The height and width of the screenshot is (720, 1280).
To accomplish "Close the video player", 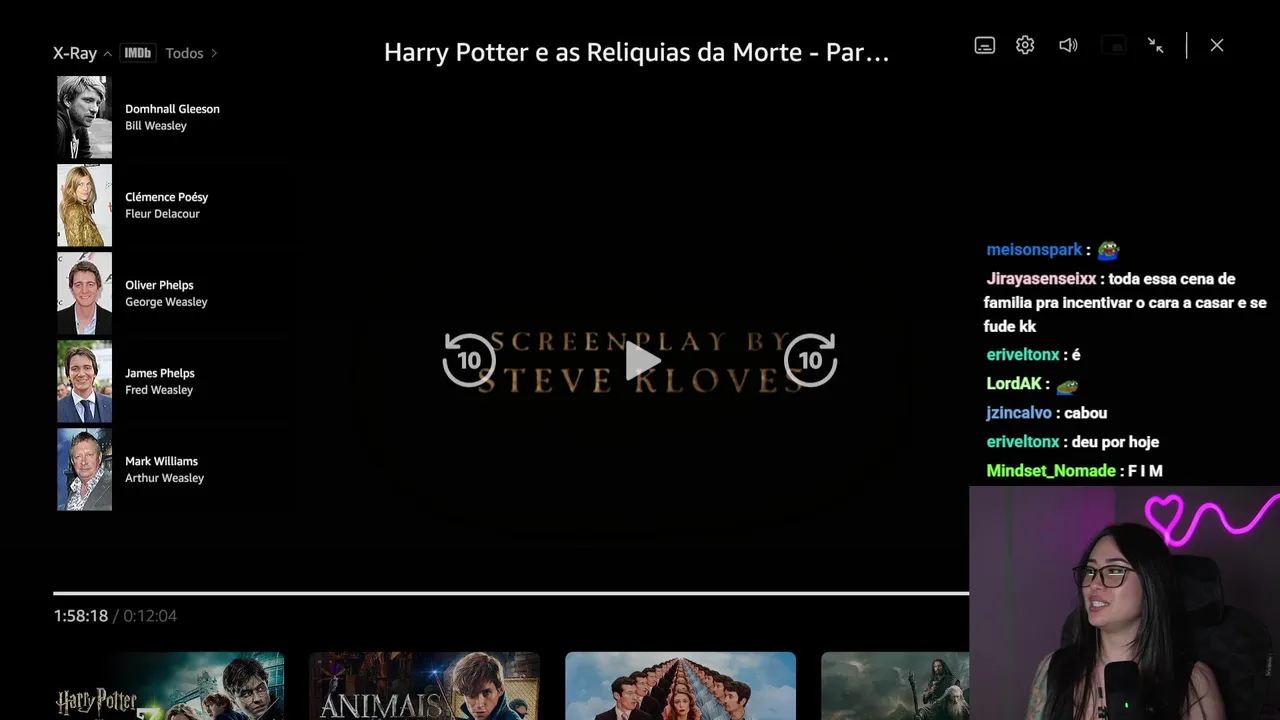I will [1217, 45].
